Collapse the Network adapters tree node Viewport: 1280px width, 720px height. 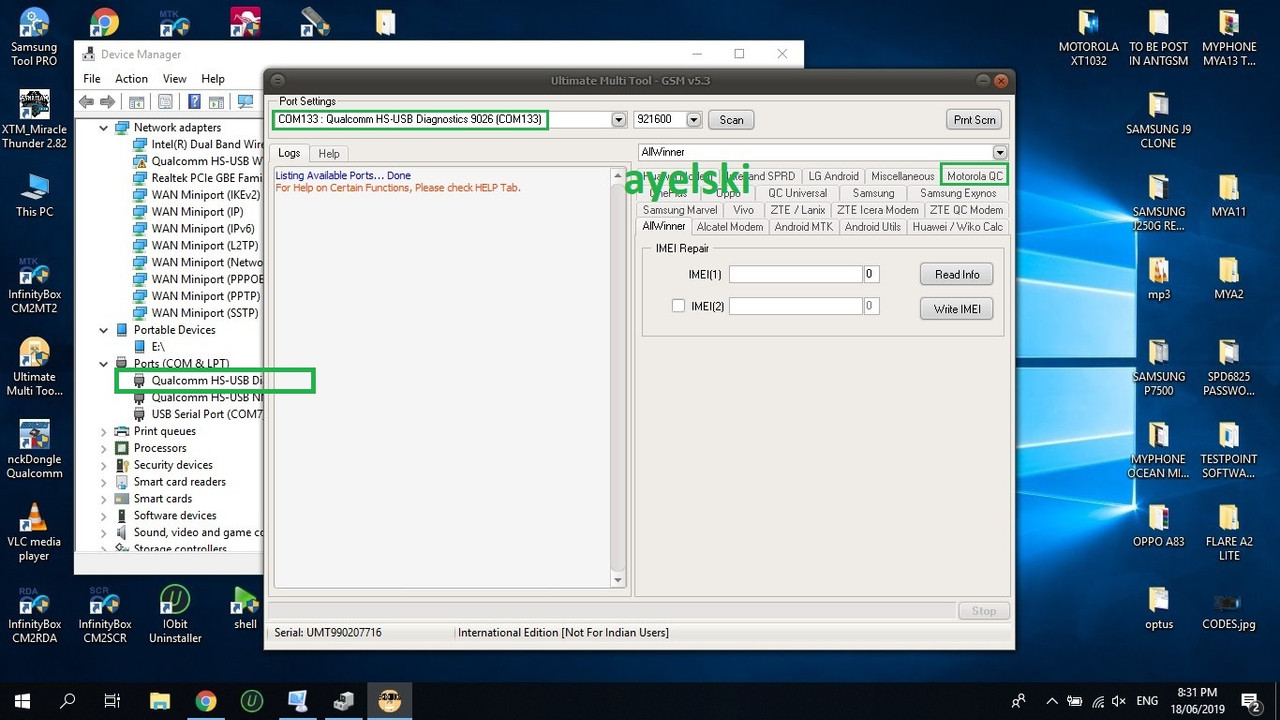coord(104,128)
